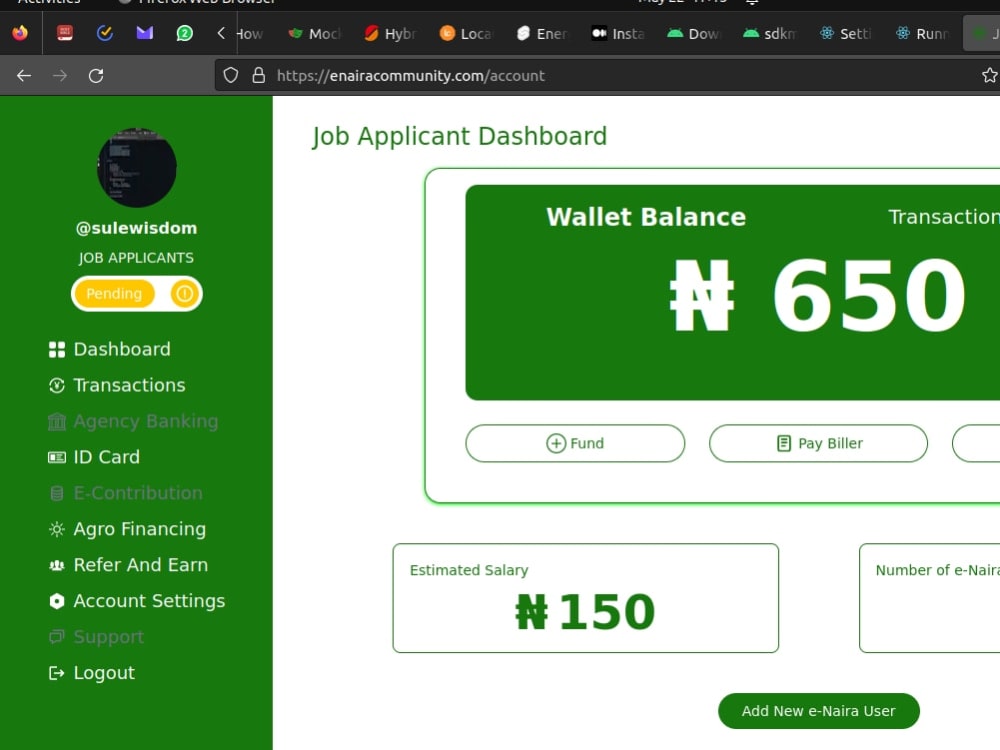Bookmark page with the star icon

[x=989, y=76]
